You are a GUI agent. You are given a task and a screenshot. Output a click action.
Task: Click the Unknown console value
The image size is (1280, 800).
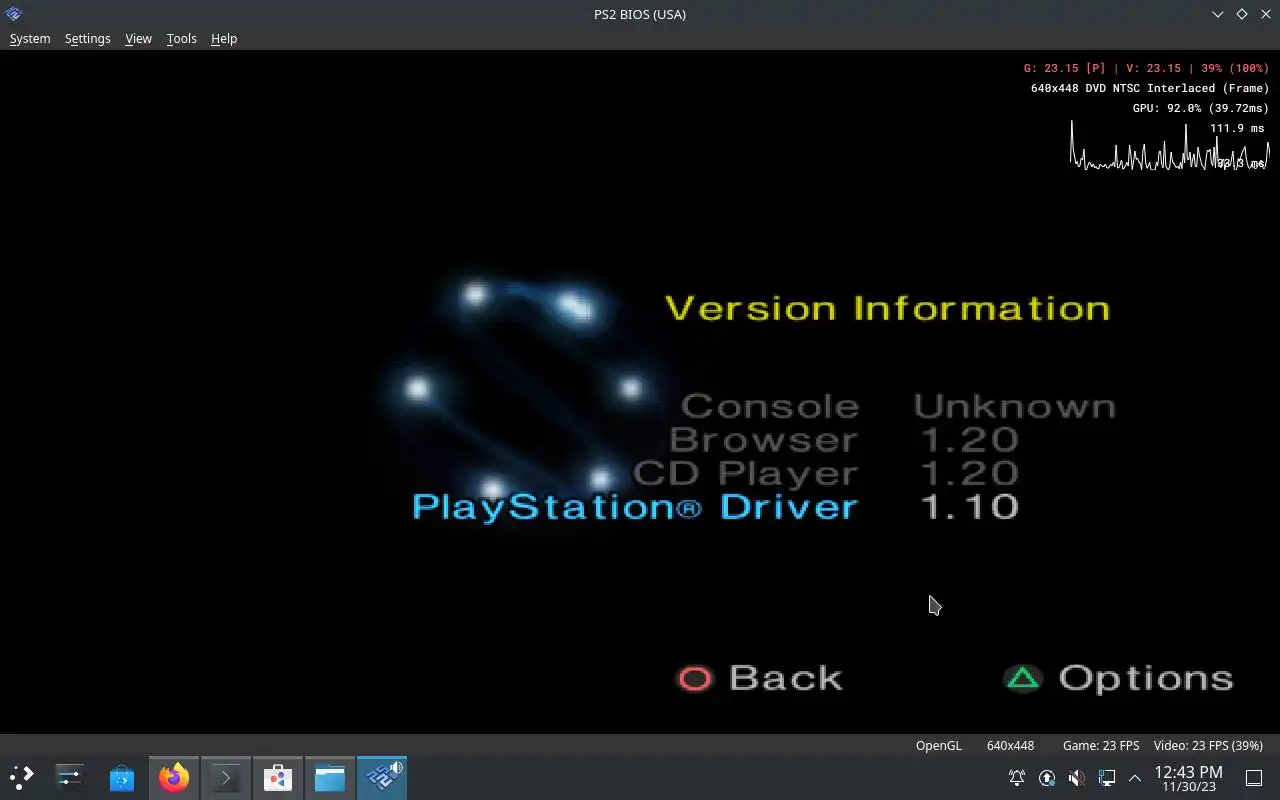1014,406
